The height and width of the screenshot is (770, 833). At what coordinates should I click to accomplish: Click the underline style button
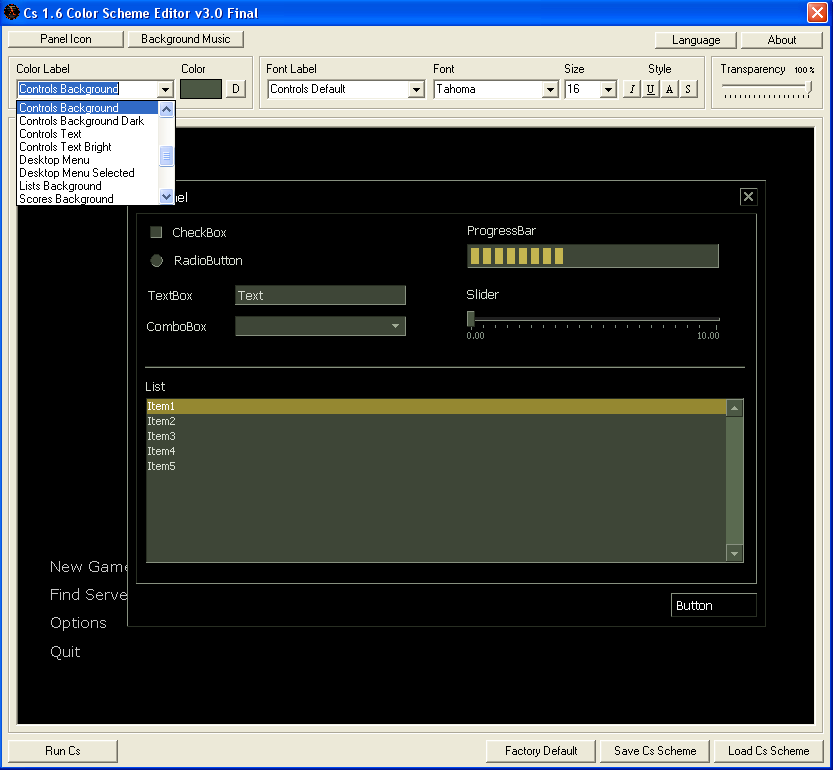click(x=651, y=89)
